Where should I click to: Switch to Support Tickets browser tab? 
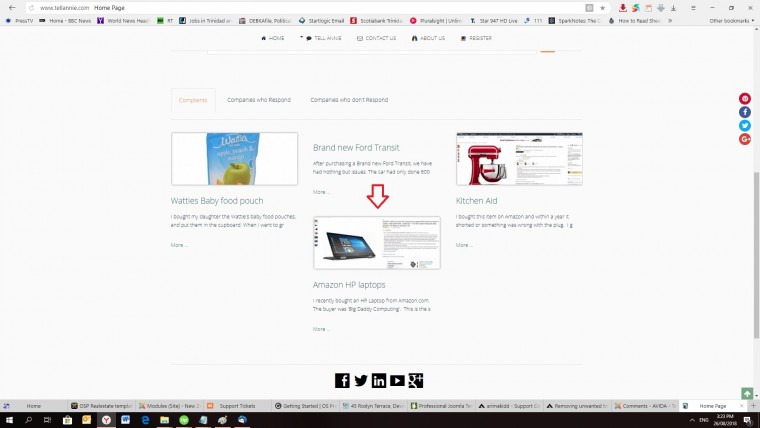point(237,406)
